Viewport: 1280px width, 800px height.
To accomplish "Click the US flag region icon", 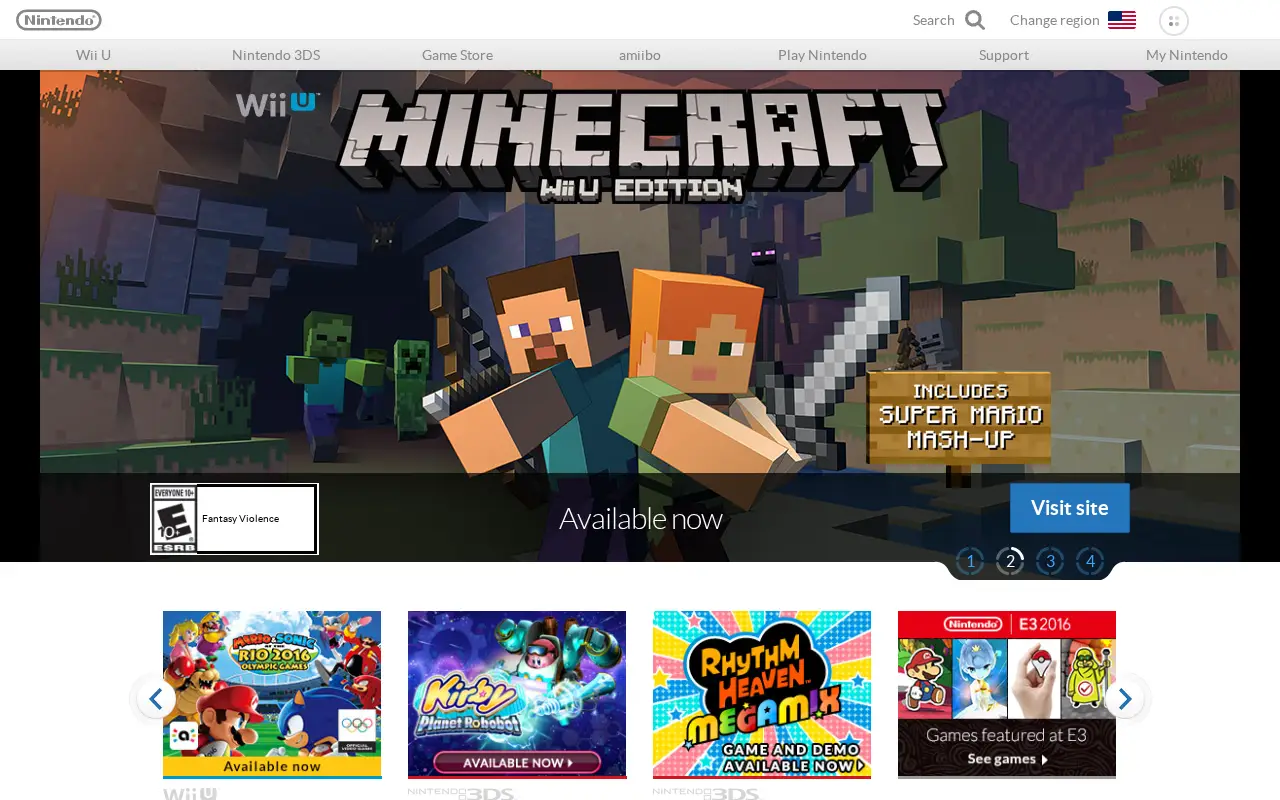I will coord(1122,20).
